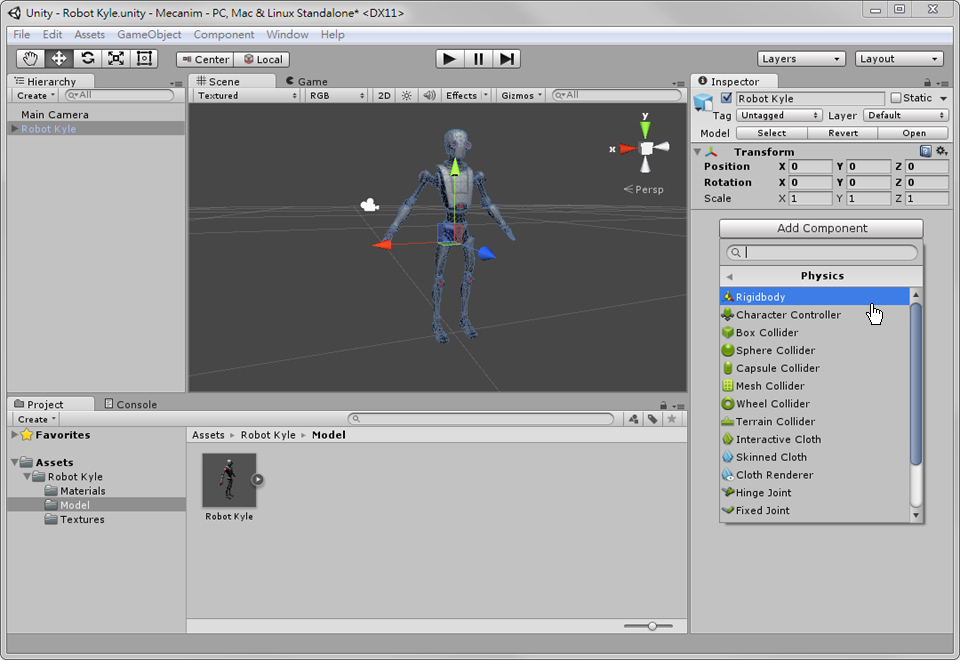Screen dimensions: 960x660
Task: Start Play mode
Action: pos(449,59)
